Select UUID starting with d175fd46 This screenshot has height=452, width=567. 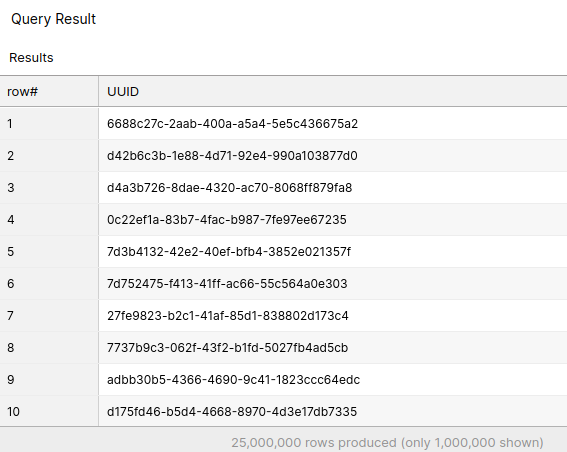pos(232,412)
